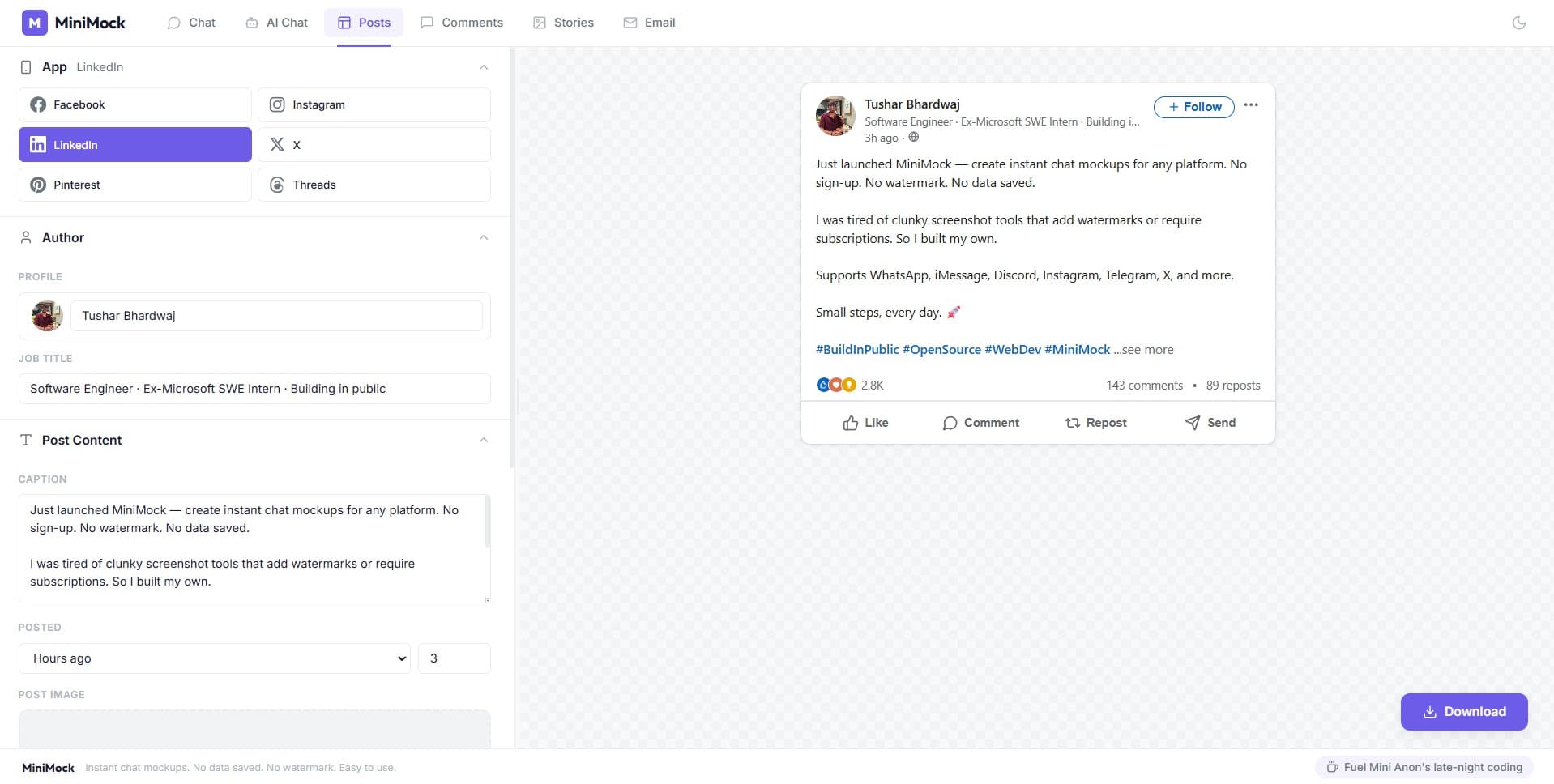Click the author avatar in Profile field
Screen dimensions: 1554x784
pyautogui.click(x=47, y=316)
